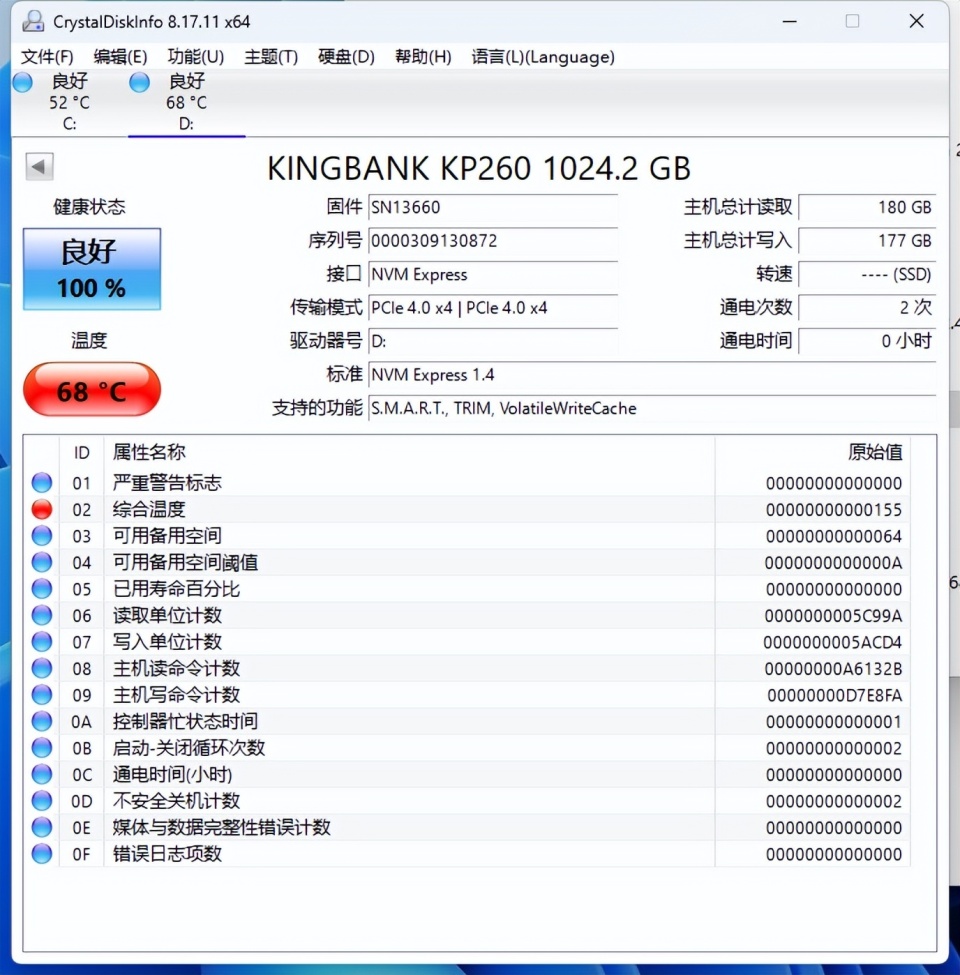The height and width of the screenshot is (975, 960).
Task: Click the blue dot beside 通电时间(小时)
Action: [41, 773]
